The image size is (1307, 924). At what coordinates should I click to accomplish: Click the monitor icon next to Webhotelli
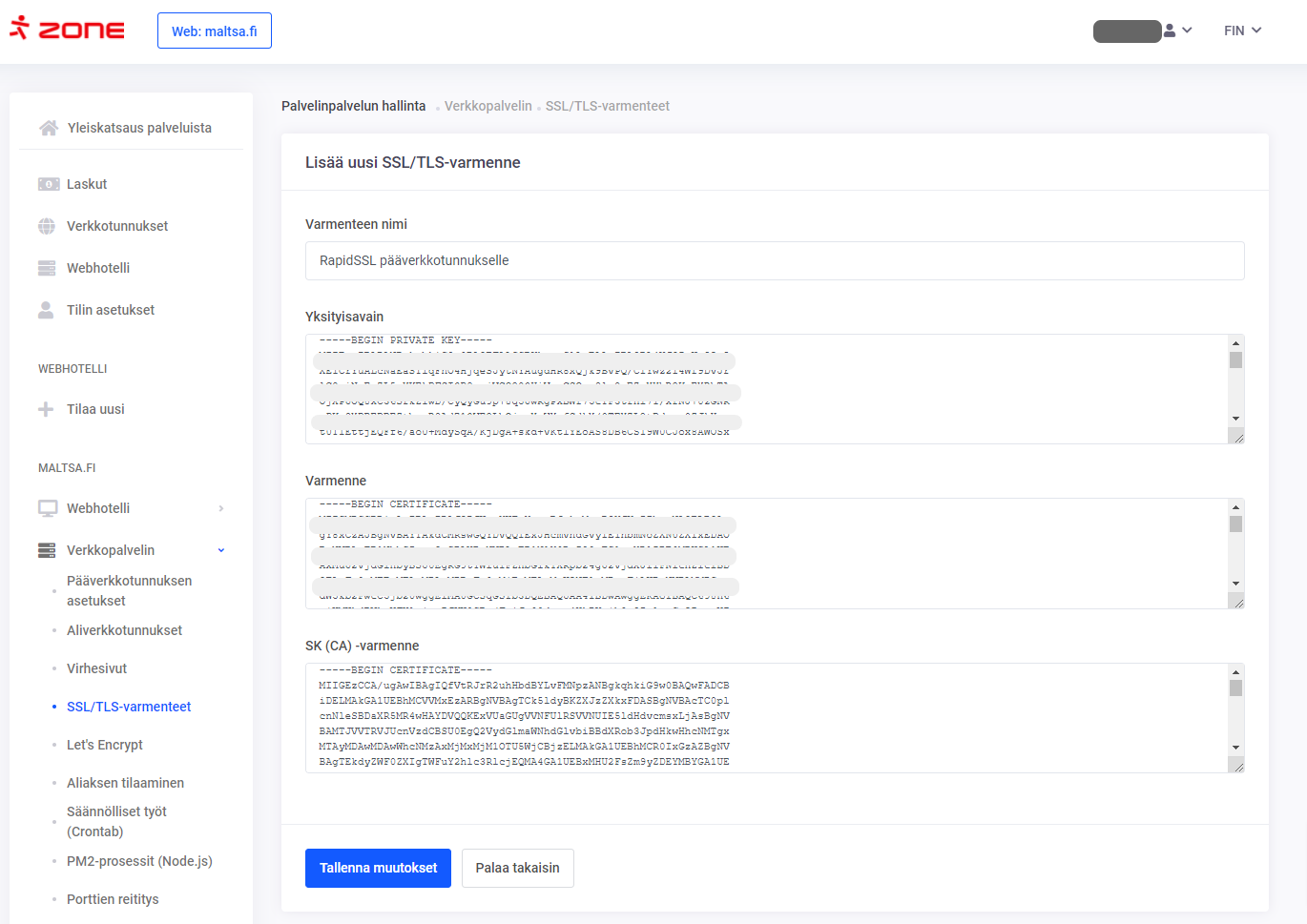click(x=48, y=508)
